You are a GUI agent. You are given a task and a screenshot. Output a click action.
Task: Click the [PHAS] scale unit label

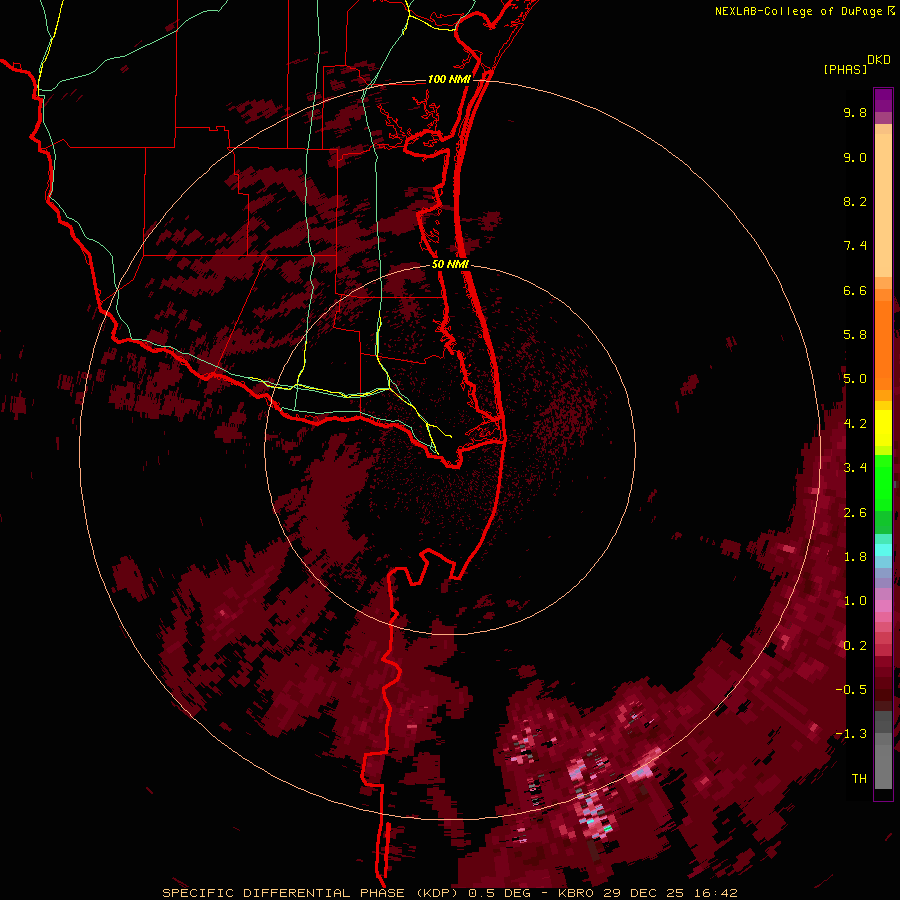click(x=845, y=69)
